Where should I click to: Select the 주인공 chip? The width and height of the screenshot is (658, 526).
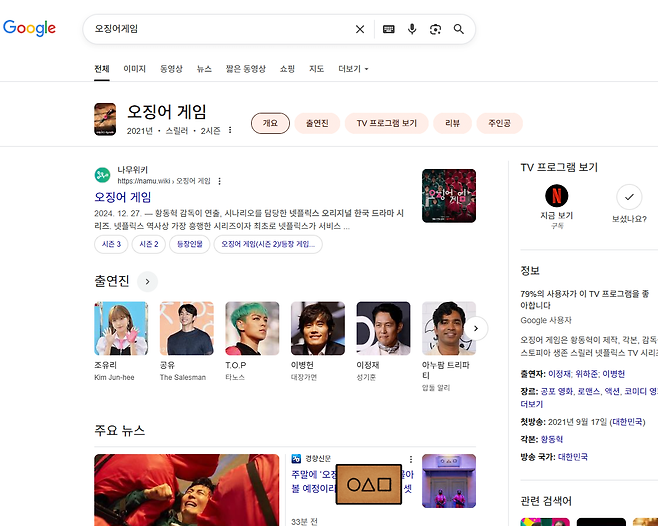tap(499, 123)
